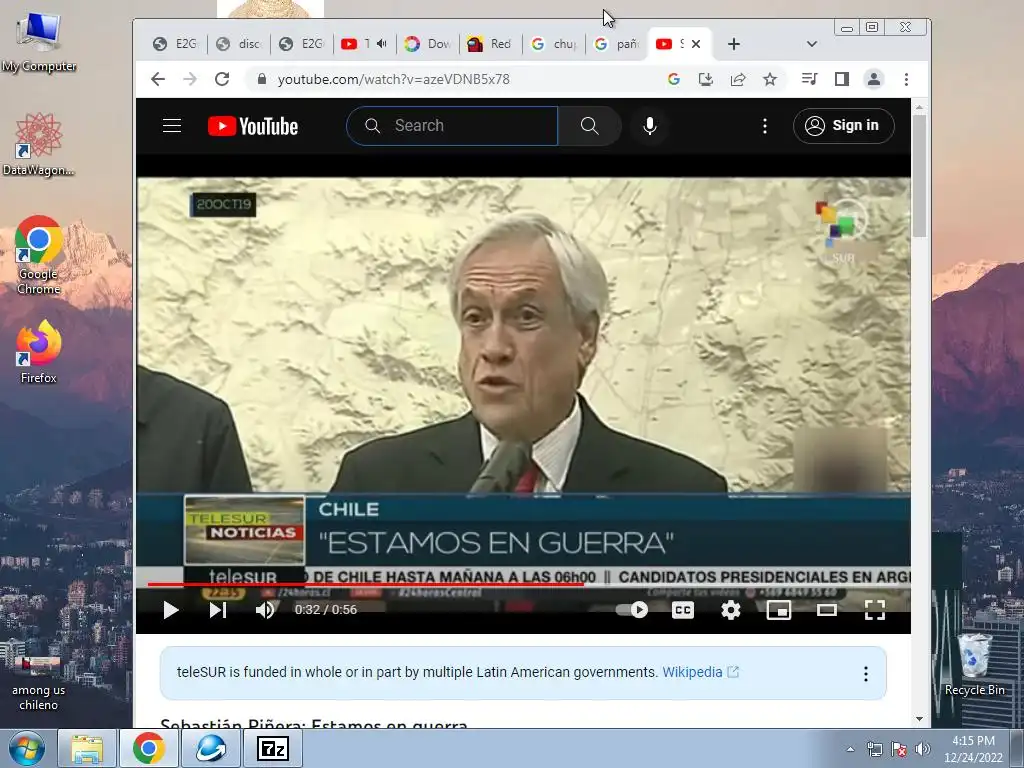Select Recycle Bin desktop icon
Screen dimensions: 1024x768
(974, 665)
